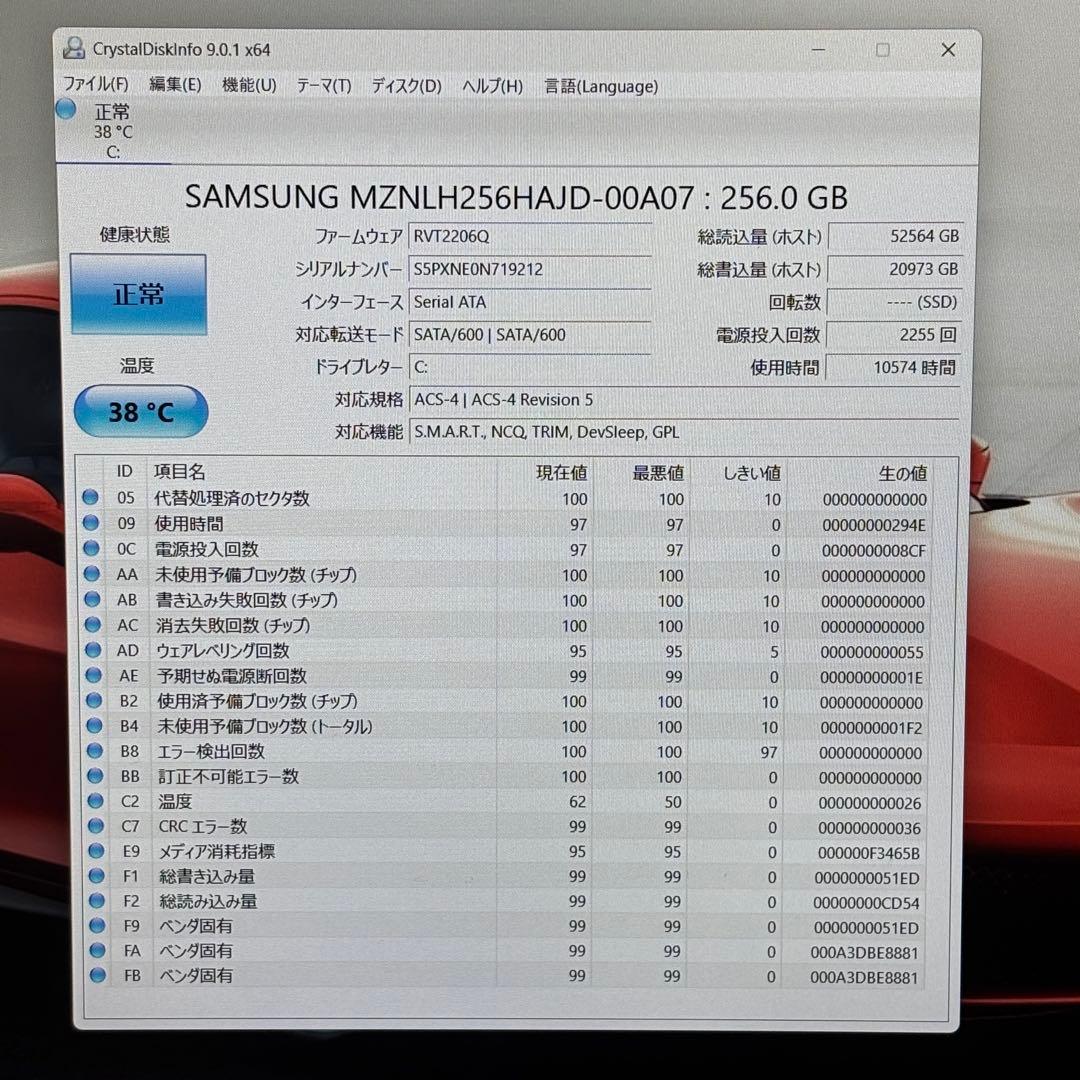Select the ウェアレベリング回数 attribute name

coord(222,650)
